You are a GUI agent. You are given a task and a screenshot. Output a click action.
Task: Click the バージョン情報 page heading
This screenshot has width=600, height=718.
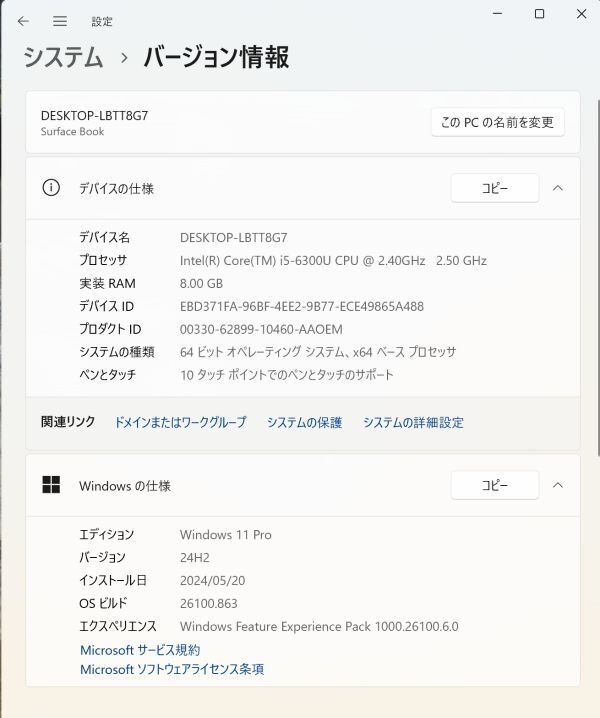(x=216, y=58)
